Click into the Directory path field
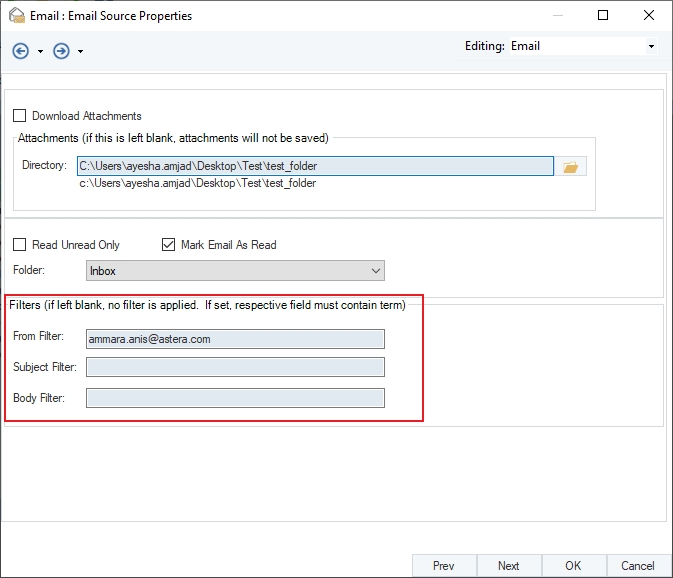 (x=315, y=166)
